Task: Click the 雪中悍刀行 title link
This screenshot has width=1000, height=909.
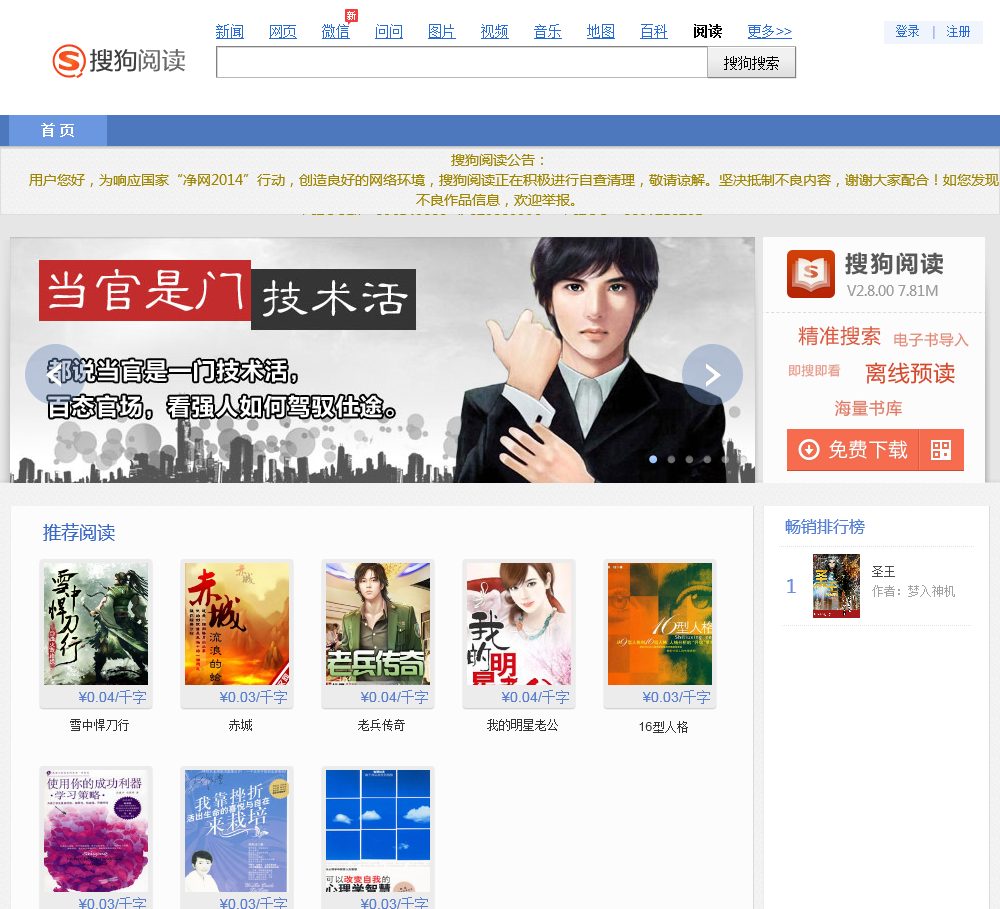Action: (x=99, y=725)
